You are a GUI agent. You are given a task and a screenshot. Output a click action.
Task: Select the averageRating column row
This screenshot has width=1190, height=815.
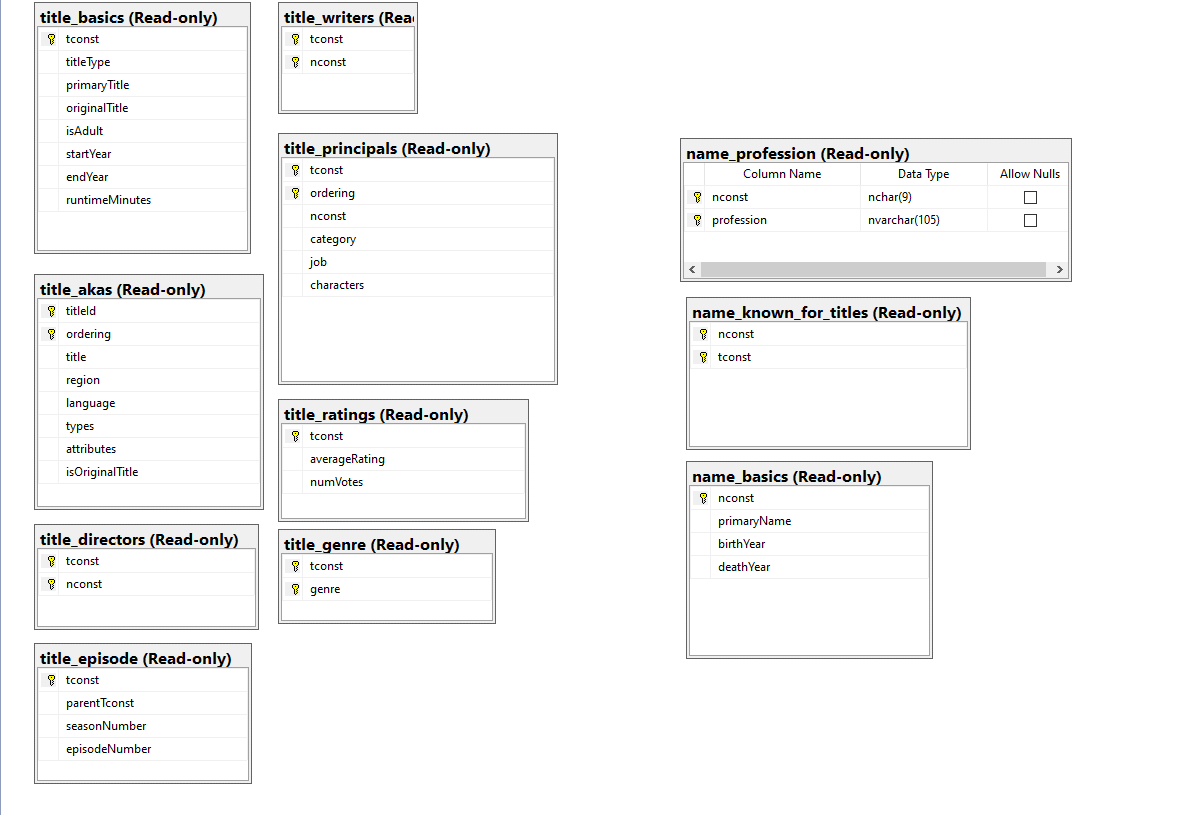pos(403,459)
